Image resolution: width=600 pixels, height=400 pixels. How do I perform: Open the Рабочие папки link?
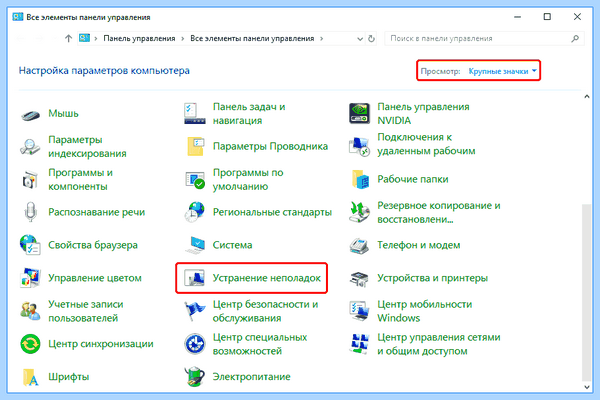[x=413, y=180]
